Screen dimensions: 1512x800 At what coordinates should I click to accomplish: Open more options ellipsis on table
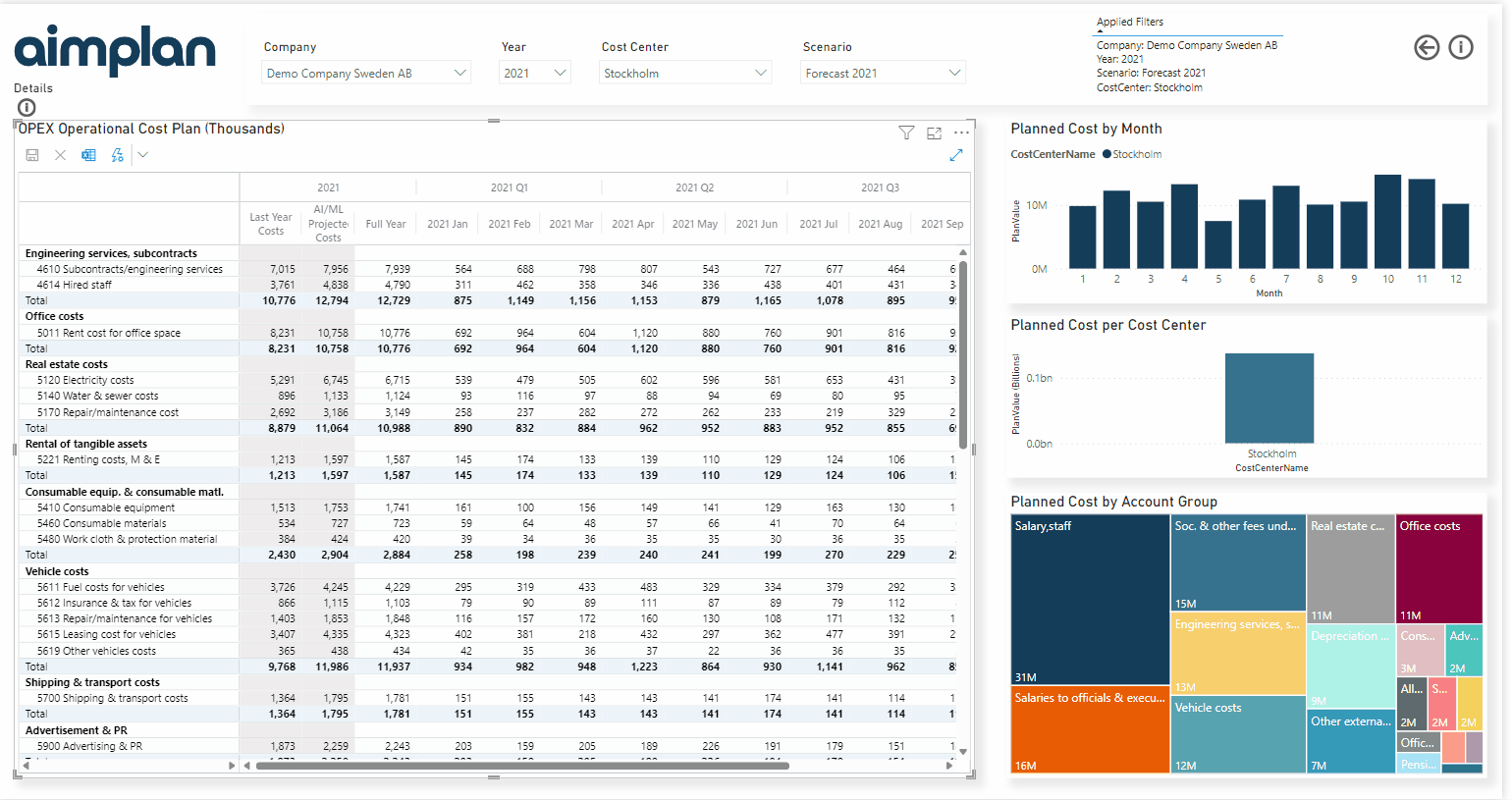click(961, 133)
